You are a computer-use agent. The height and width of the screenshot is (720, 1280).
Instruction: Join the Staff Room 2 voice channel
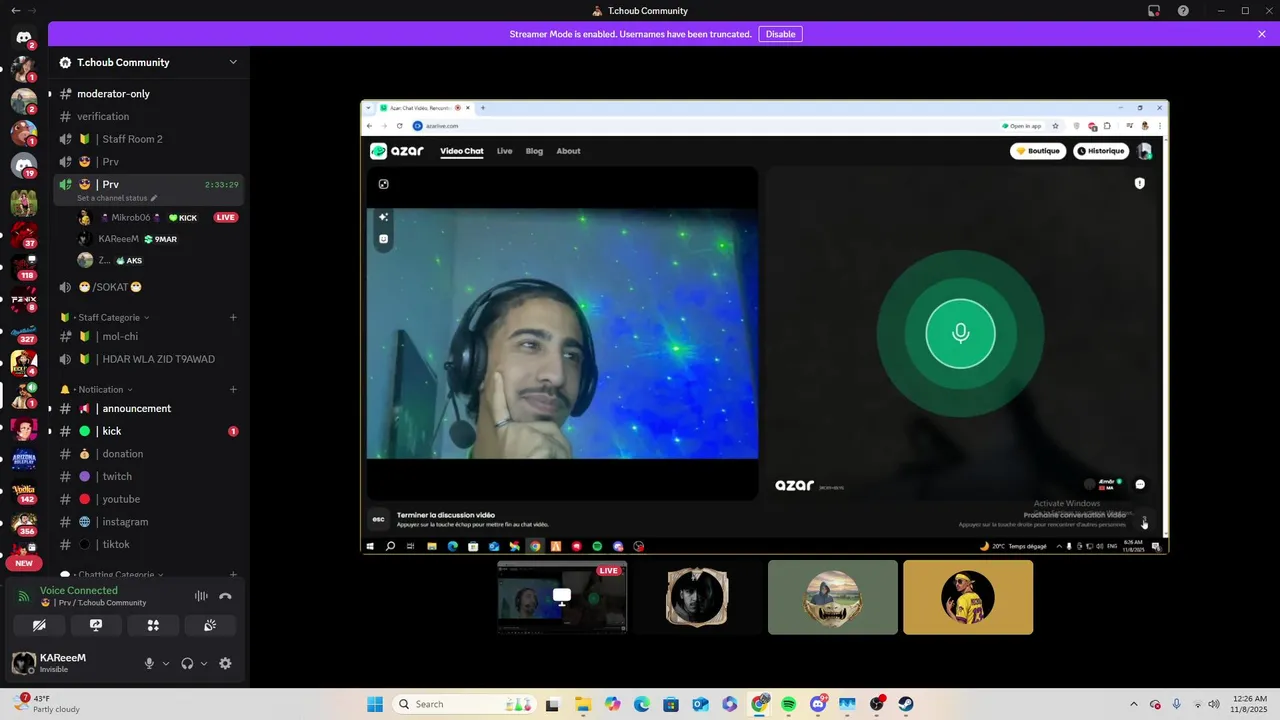click(x=148, y=139)
